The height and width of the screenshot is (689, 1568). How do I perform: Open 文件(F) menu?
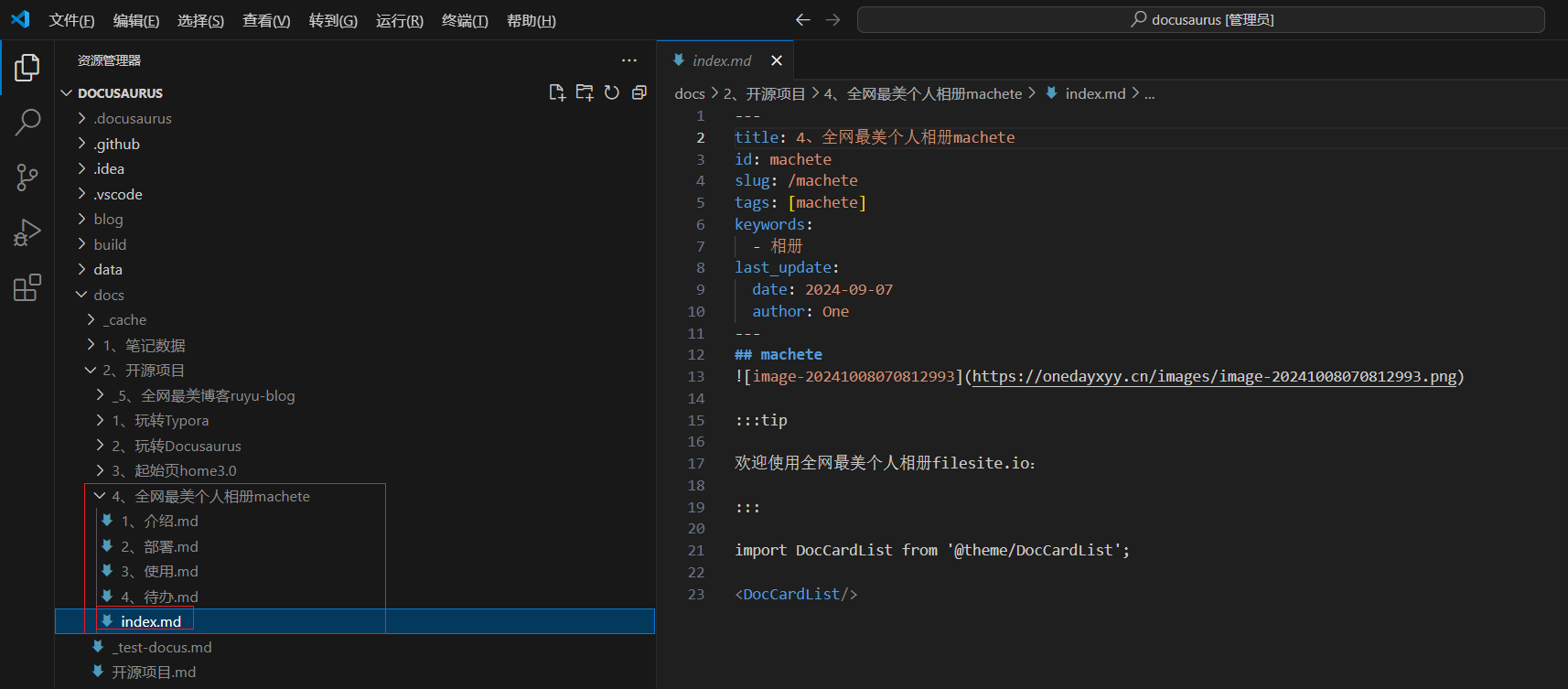[71, 20]
